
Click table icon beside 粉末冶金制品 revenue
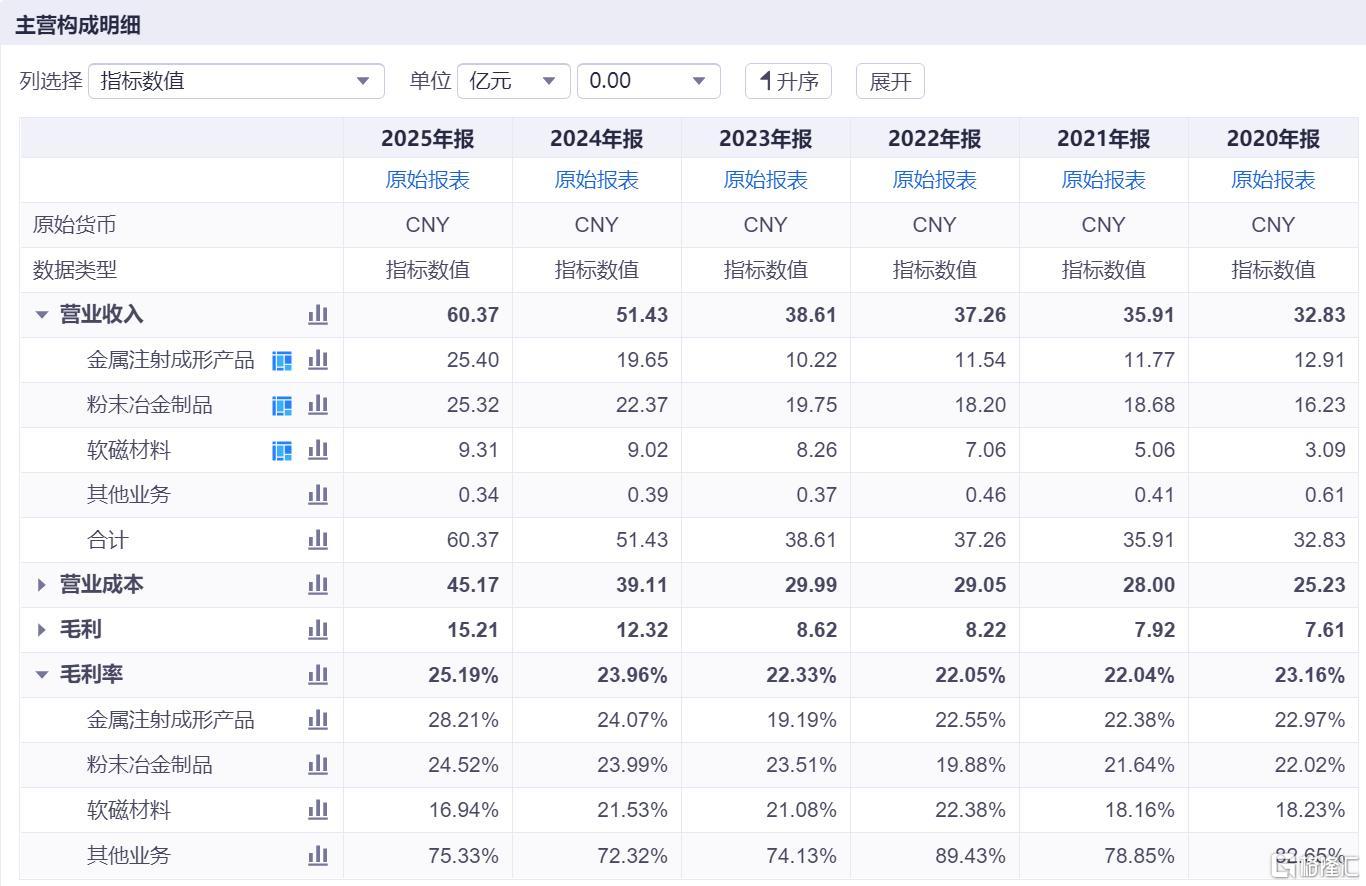[x=283, y=405]
